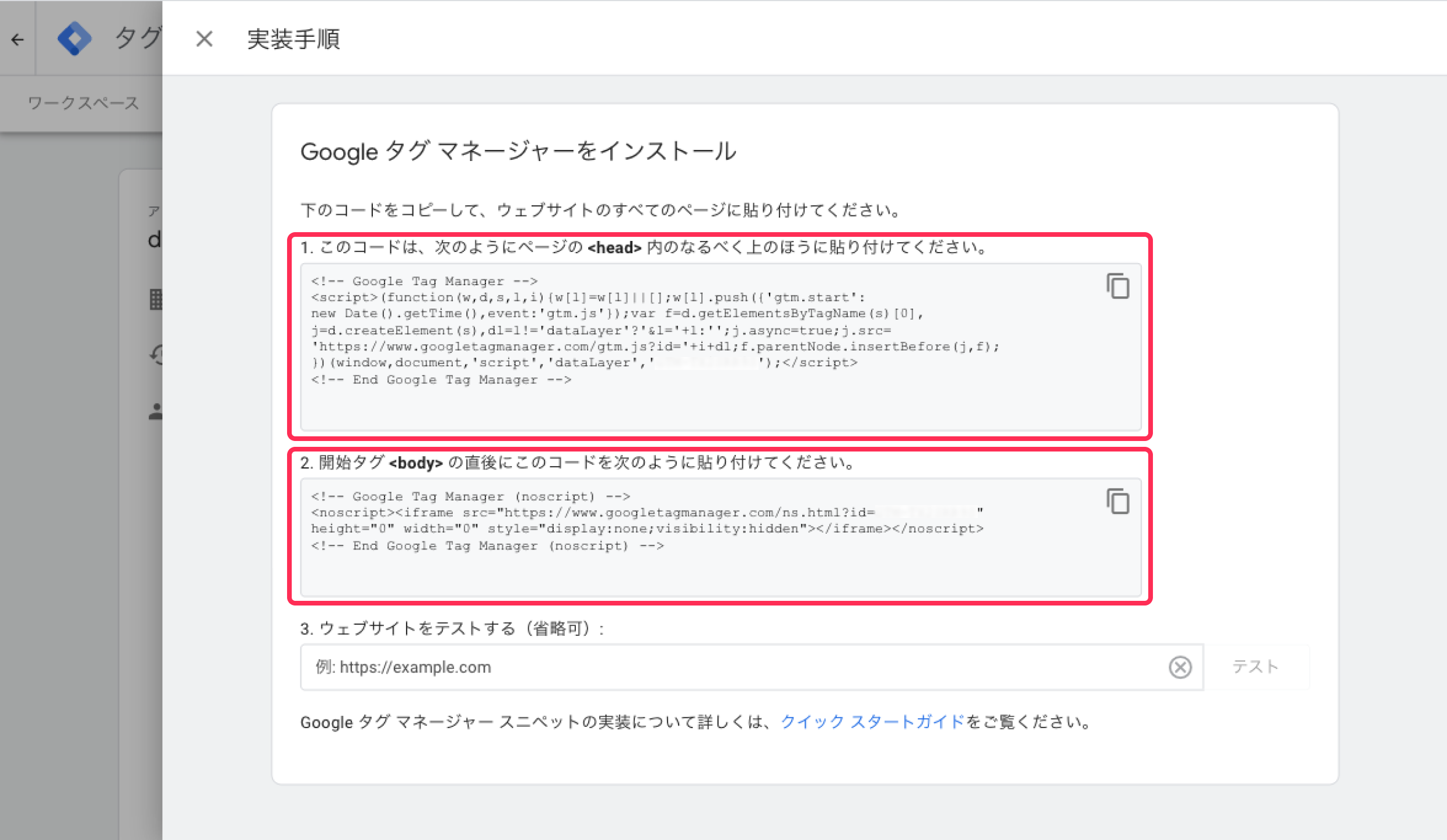Clear the website test URL field
The image size is (1447, 840).
click(x=1180, y=667)
